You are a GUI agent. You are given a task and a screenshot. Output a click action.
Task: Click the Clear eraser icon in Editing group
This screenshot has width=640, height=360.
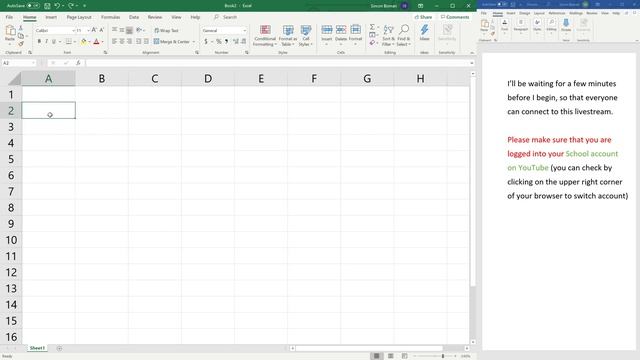click(x=372, y=43)
